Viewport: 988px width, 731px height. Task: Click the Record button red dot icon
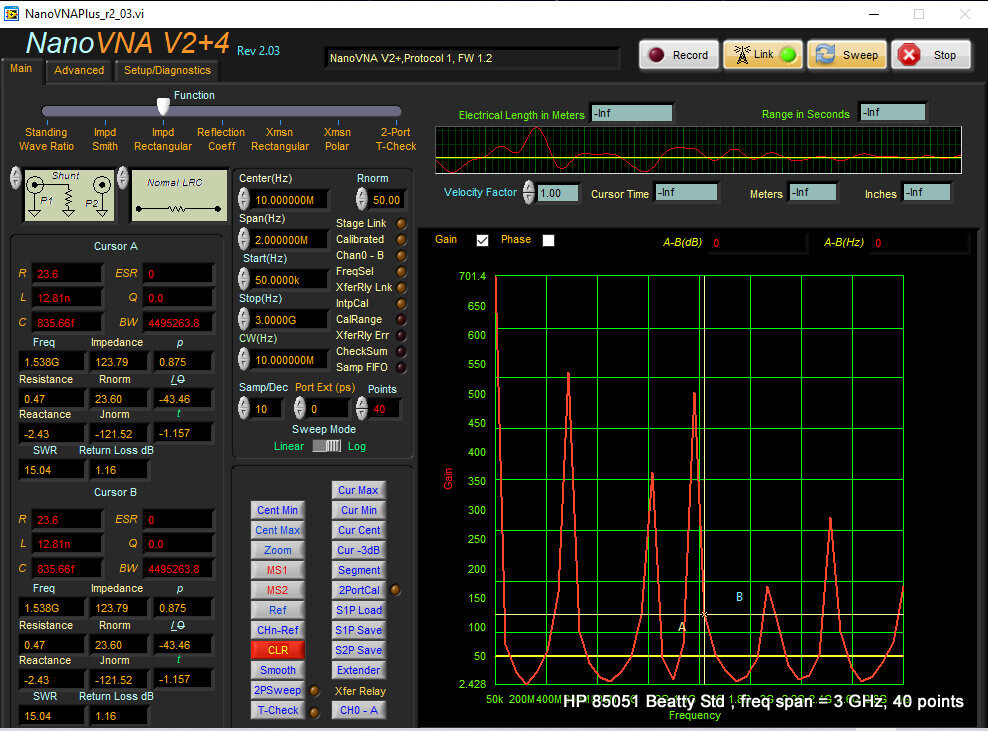(657, 55)
